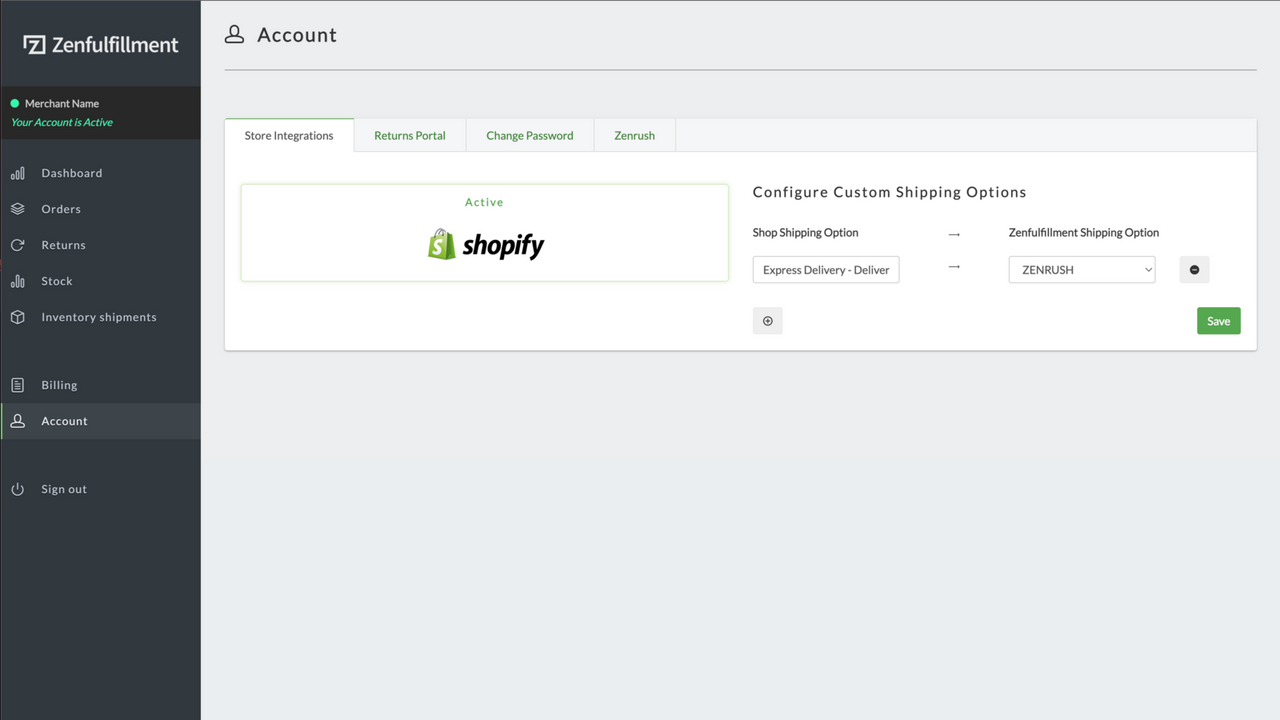This screenshot has height=720, width=1280.
Task: Click the Returns refresh arrow icon
Action: 17,245
